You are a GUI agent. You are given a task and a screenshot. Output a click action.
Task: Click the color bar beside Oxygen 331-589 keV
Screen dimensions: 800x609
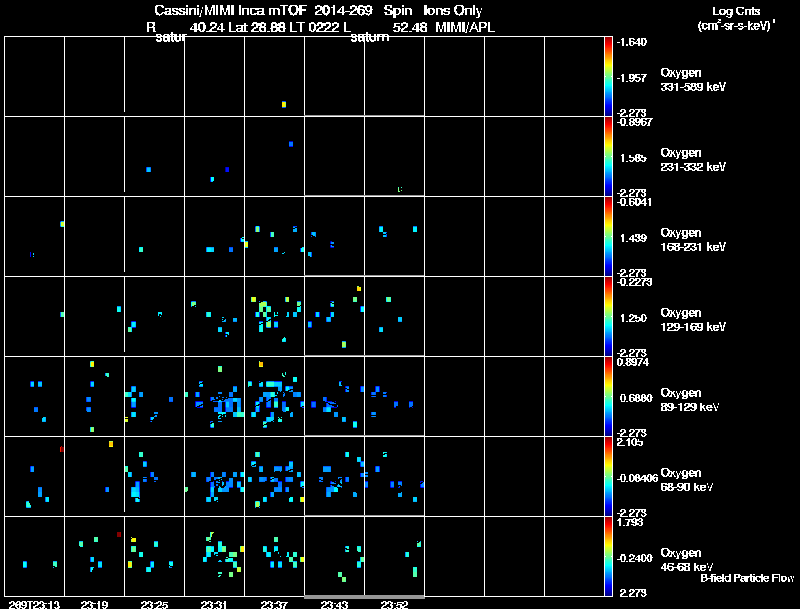[x=608, y=77]
